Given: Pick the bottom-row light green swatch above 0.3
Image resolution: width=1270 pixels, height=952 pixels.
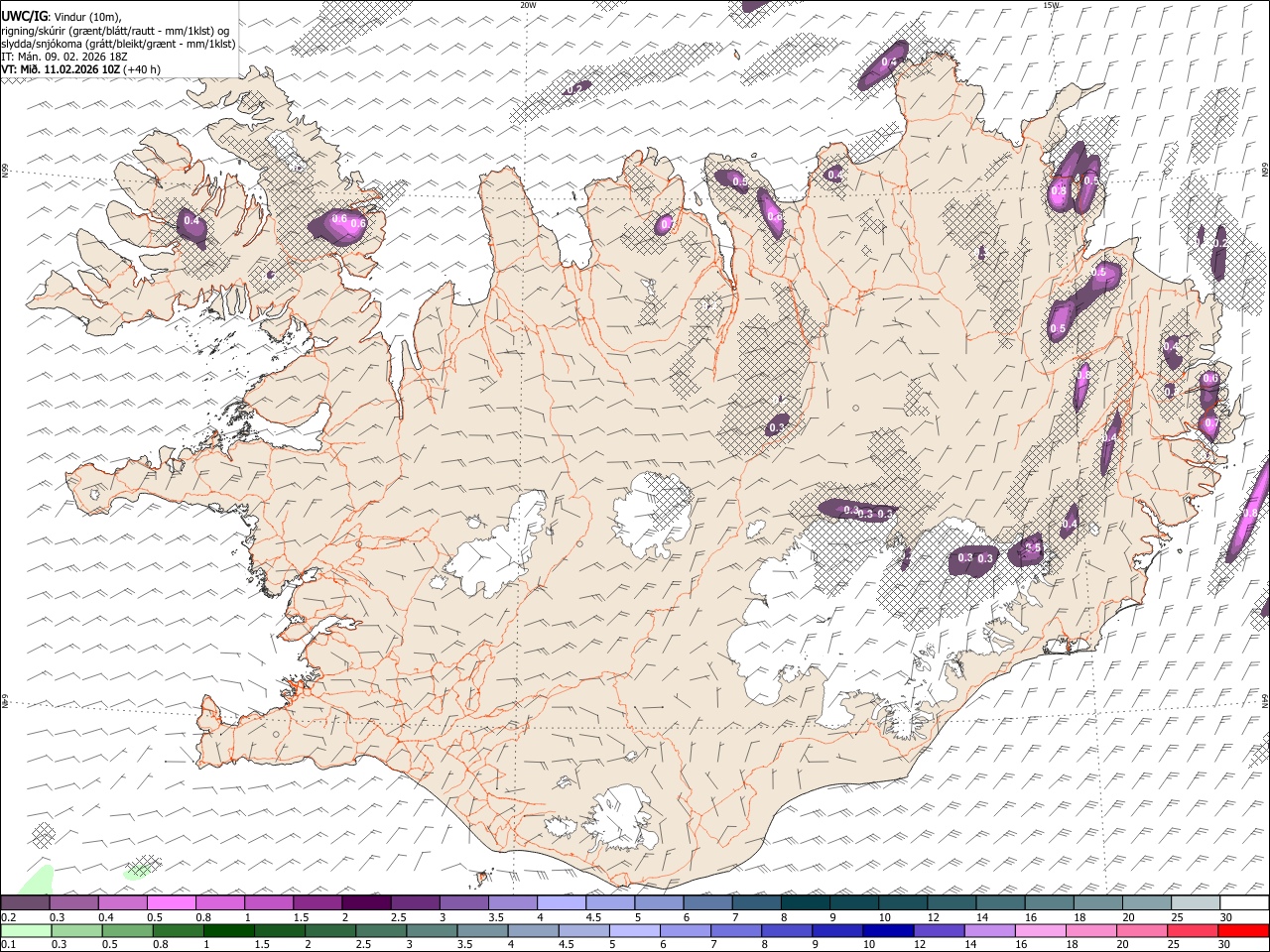Looking at the screenshot, I should (76, 930).
